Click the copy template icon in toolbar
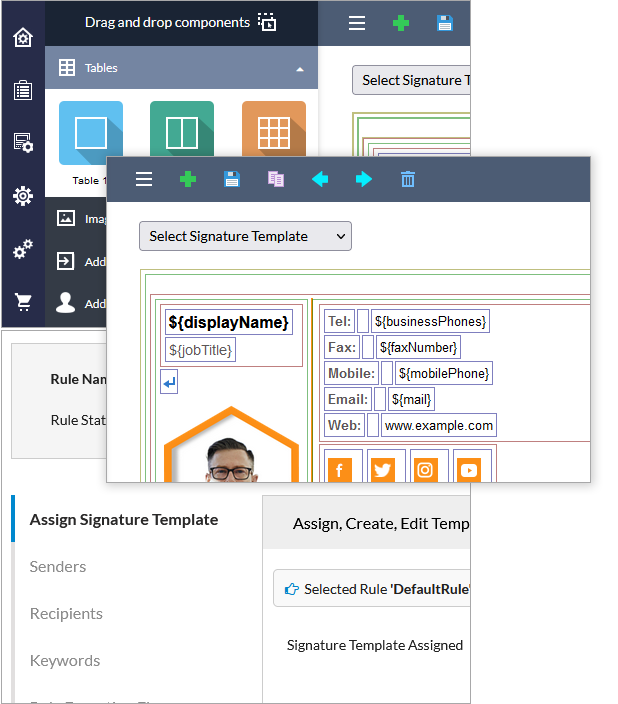618x704 pixels. 276,179
